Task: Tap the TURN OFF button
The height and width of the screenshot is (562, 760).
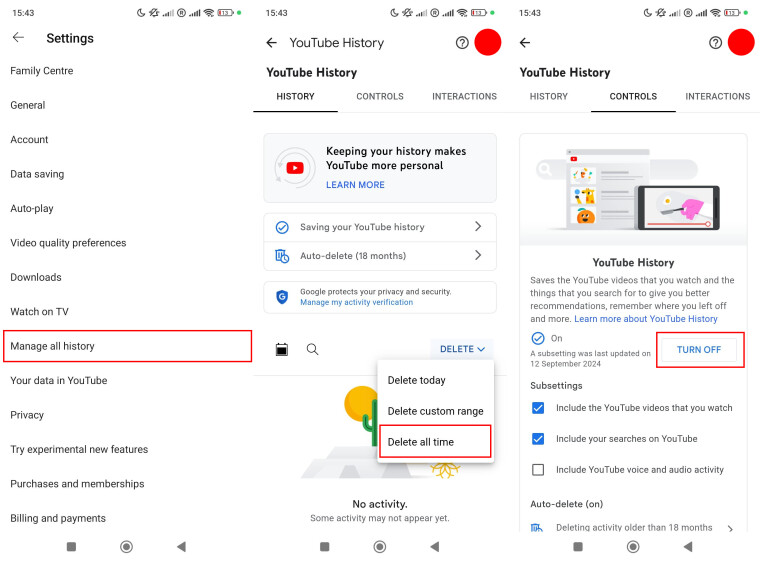Action: click(x=699, y=350)
